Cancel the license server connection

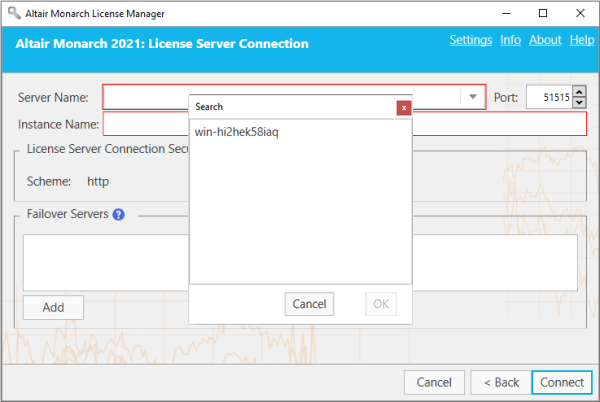click(434, 382)
